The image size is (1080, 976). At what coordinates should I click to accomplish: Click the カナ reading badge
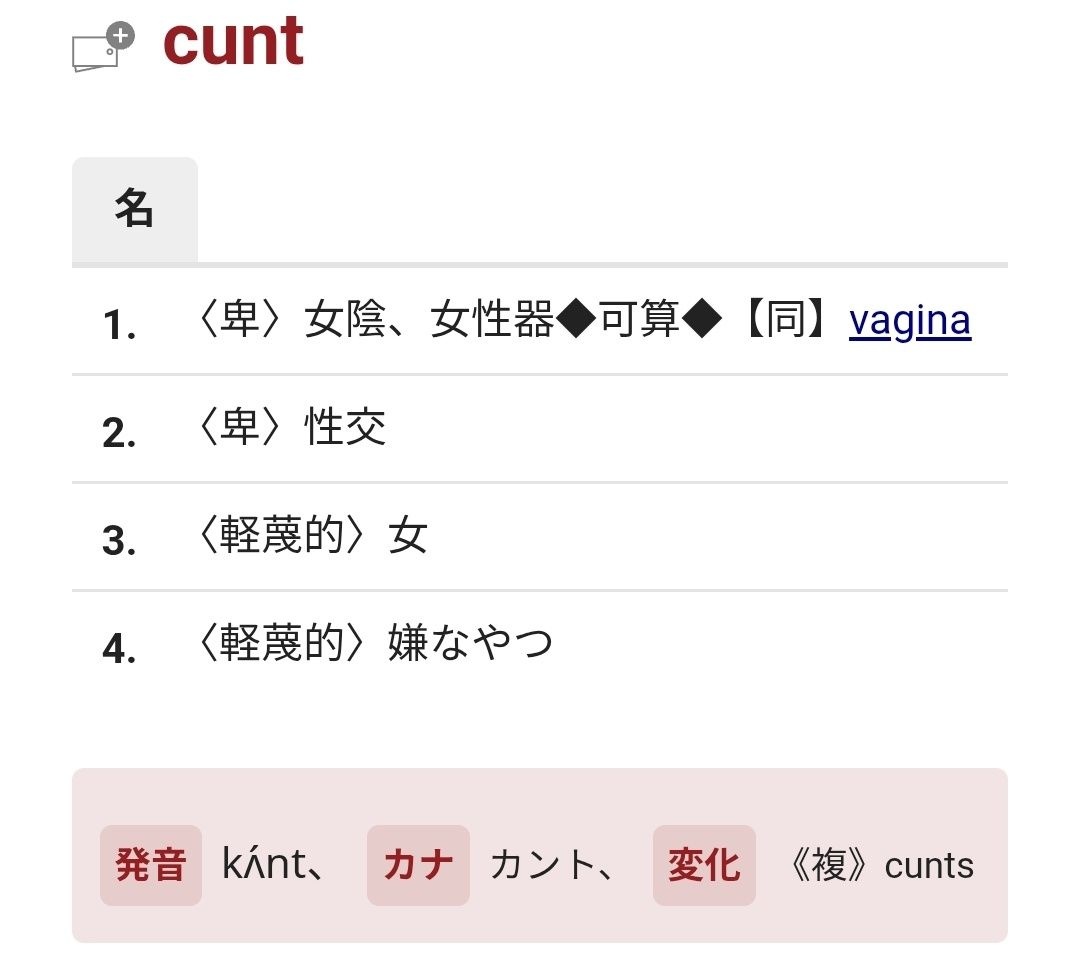pos(418,865)
